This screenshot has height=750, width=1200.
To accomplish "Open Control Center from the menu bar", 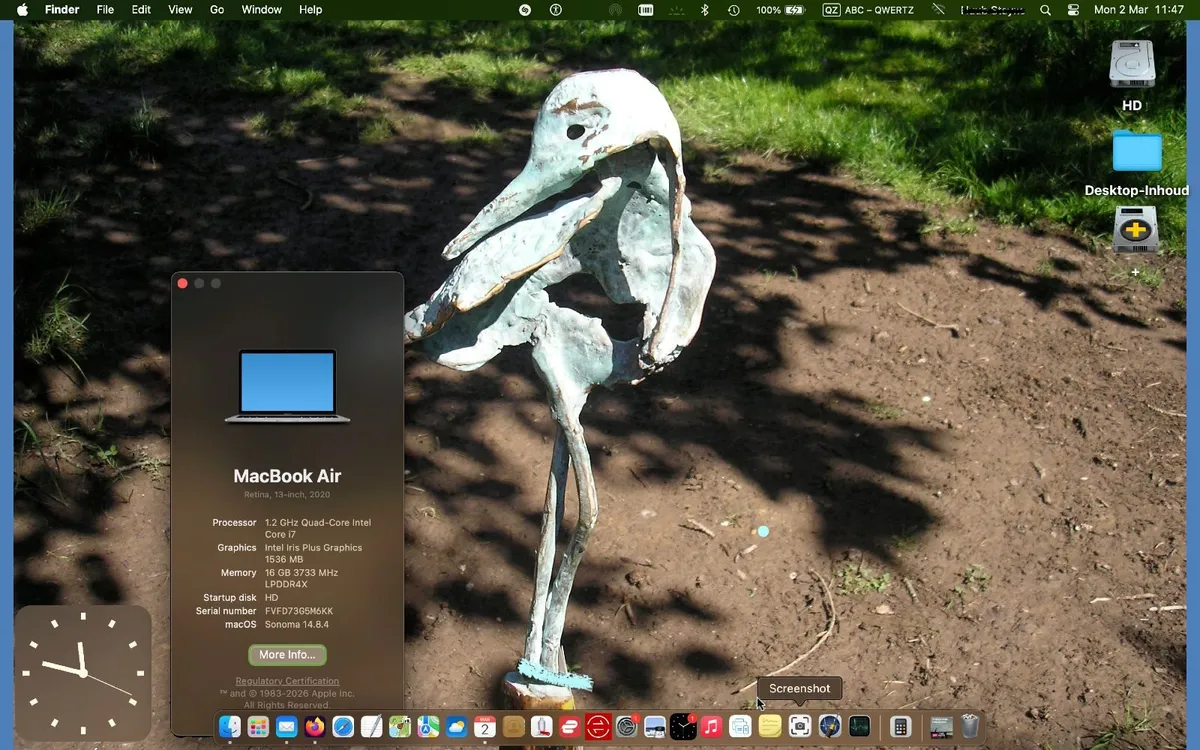I will point(1073,10).
